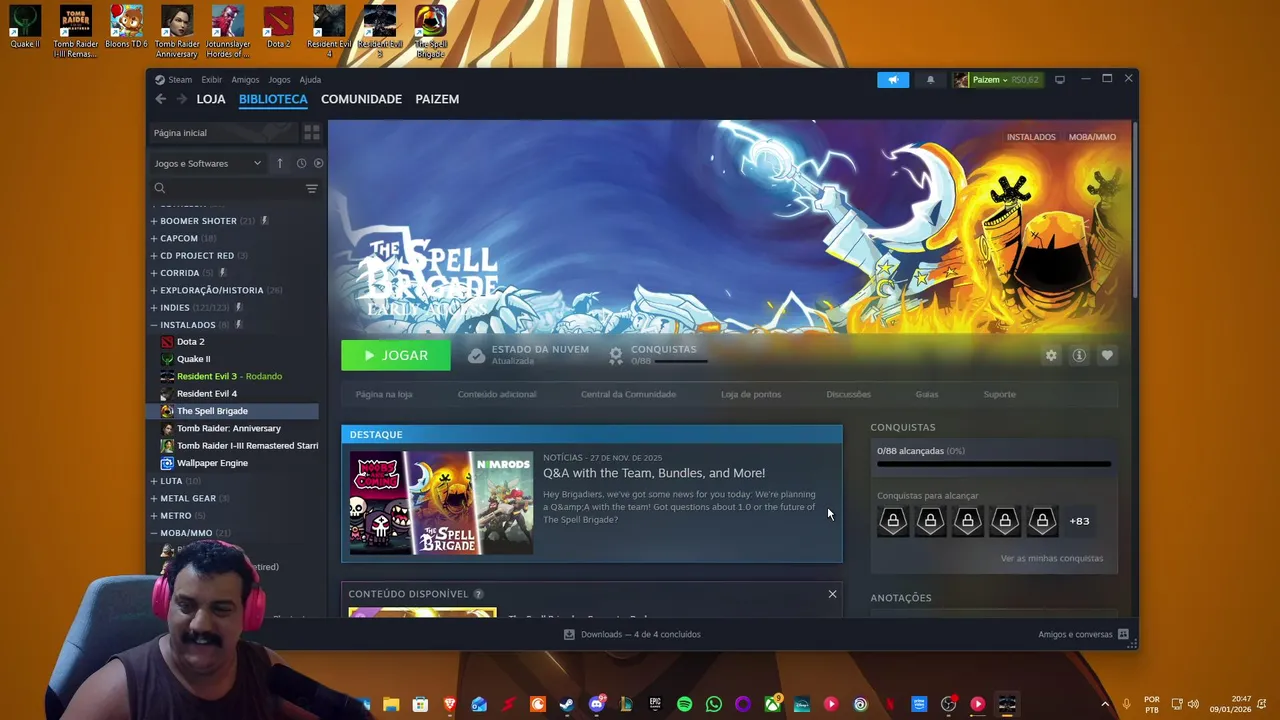The image size is (1280, 720).
Task: Expand BOOMER SHOTER collection
Action: tap(153, 221)
